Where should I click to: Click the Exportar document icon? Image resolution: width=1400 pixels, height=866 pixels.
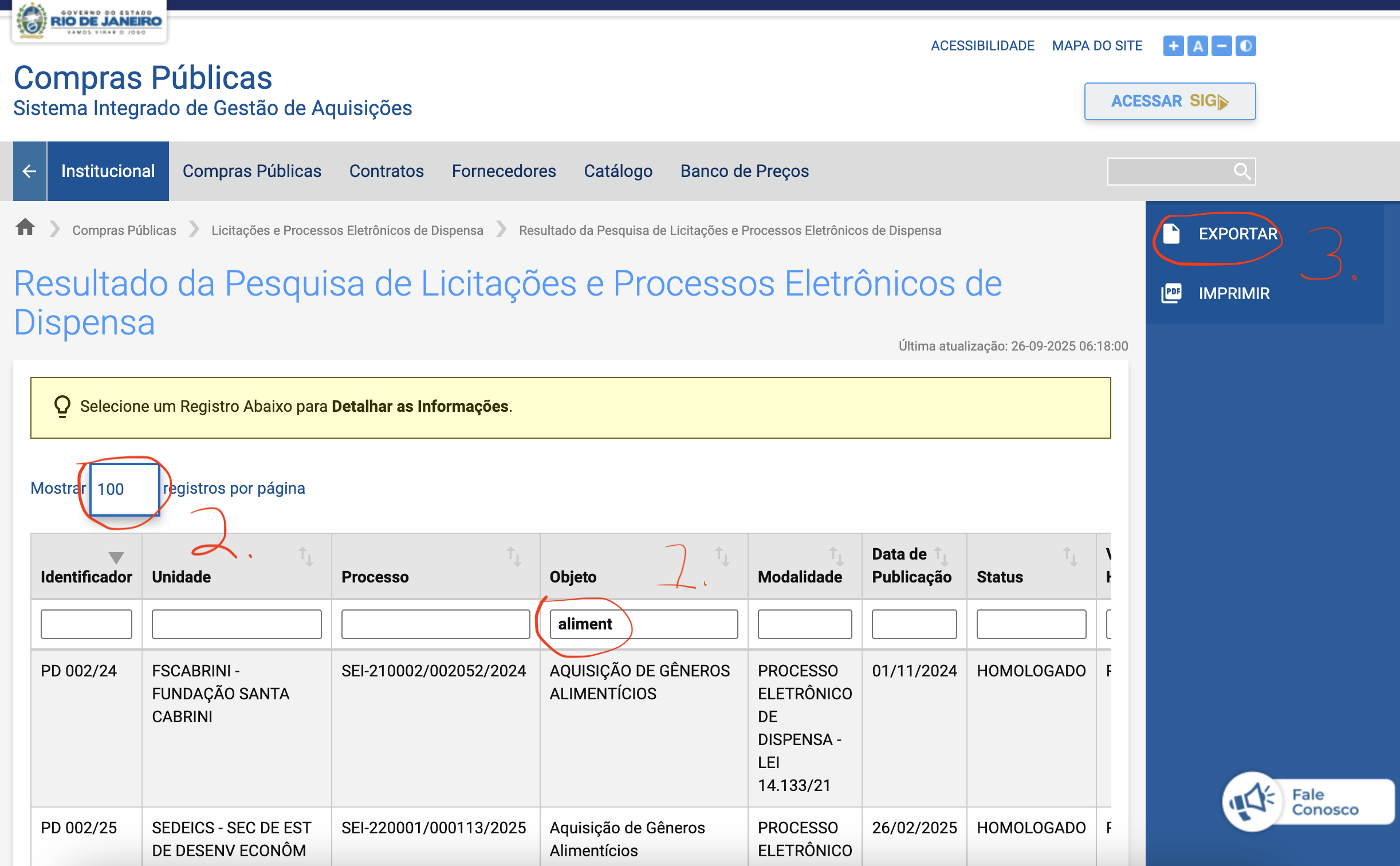click(1171, 234)
